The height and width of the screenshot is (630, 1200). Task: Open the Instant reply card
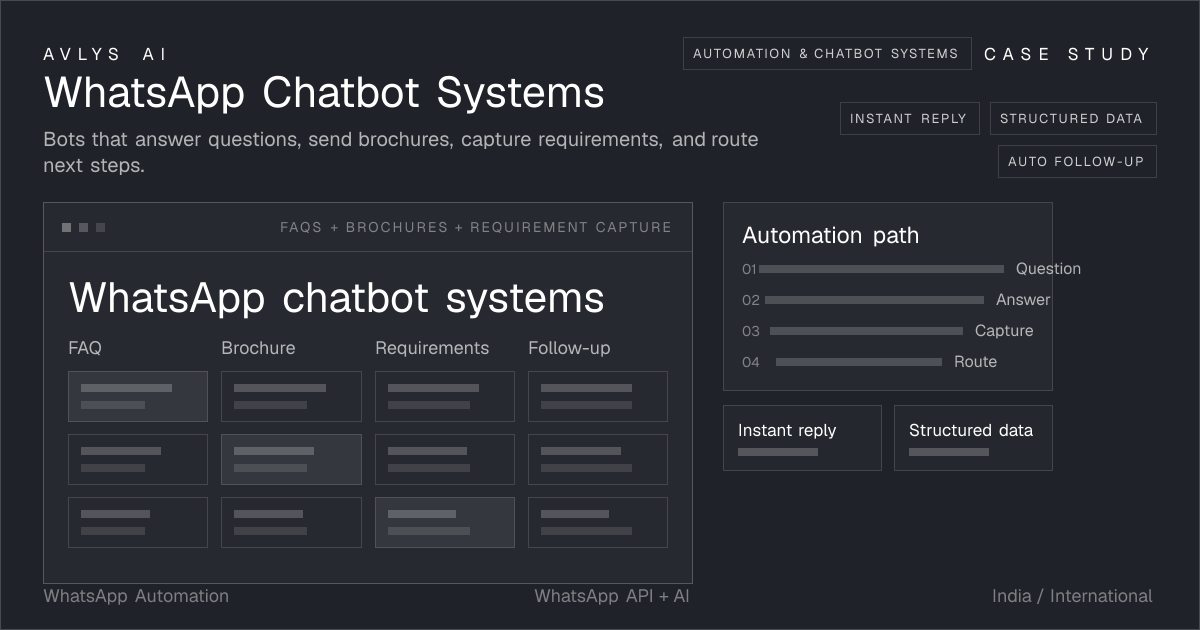(802, 438)
